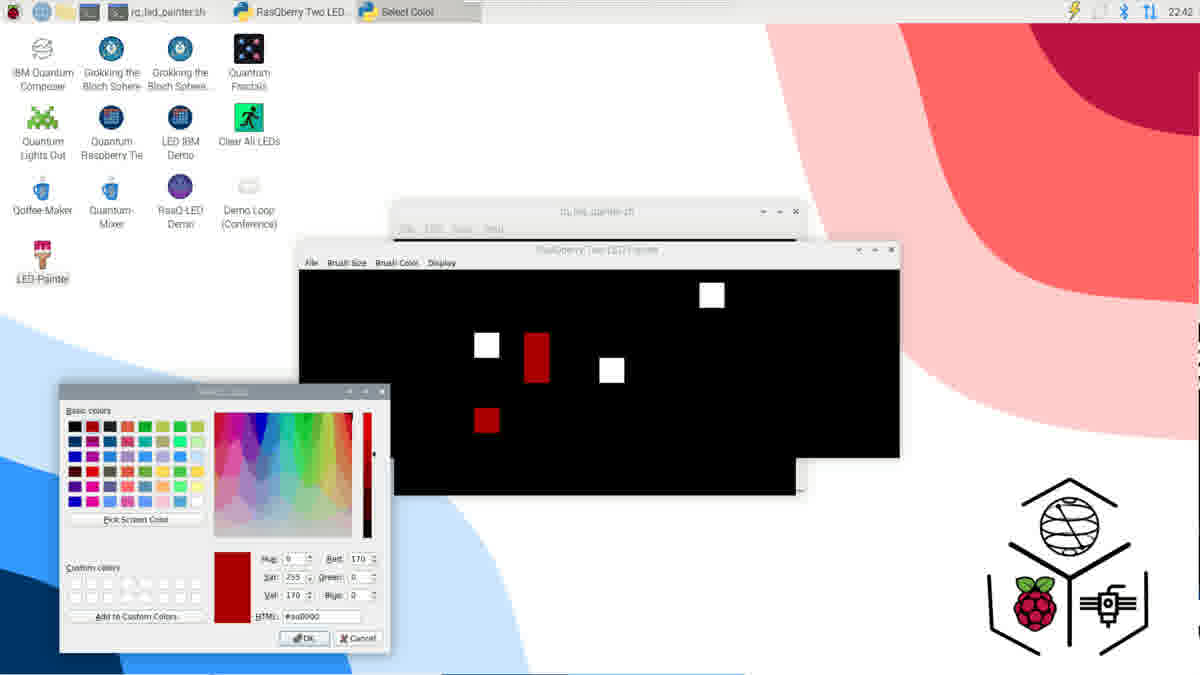Click the Sat value field

pos(294,577)
